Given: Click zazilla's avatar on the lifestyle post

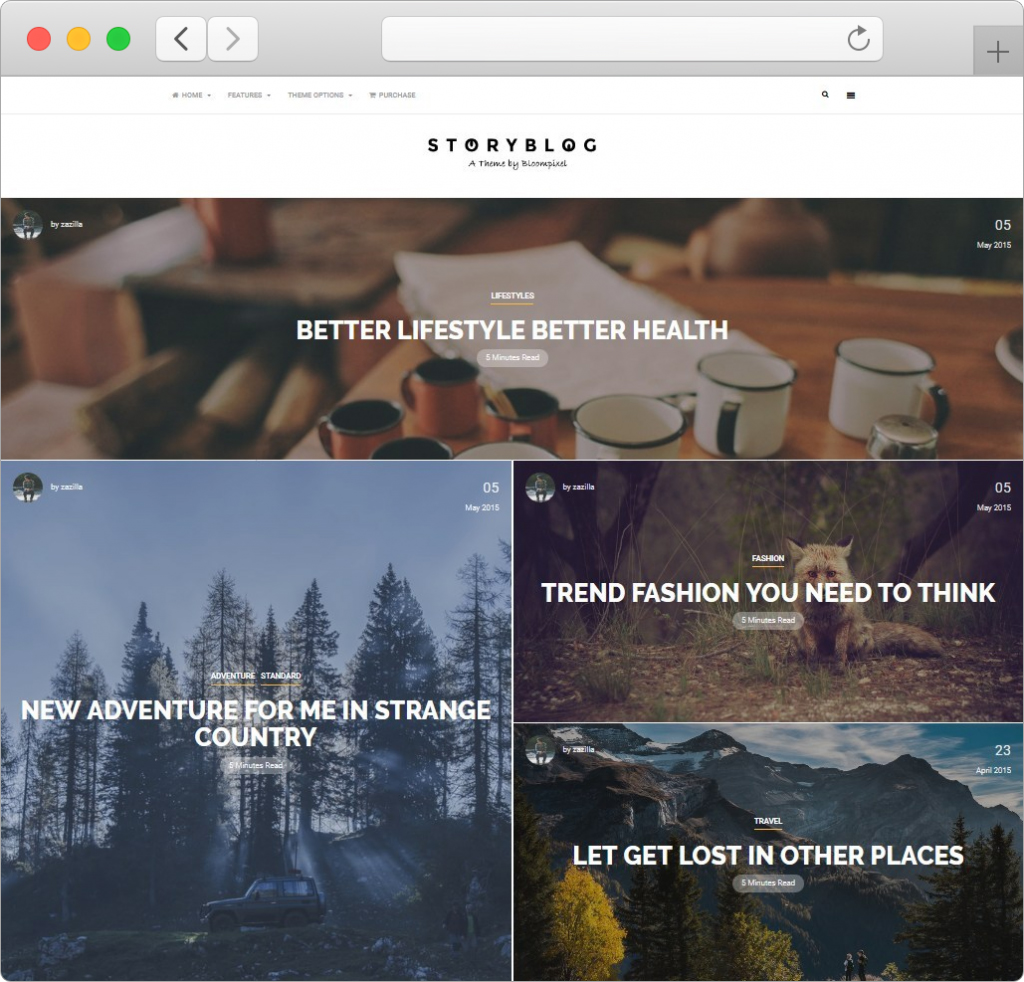Looking at the screenshot, I should click(27, 225).
